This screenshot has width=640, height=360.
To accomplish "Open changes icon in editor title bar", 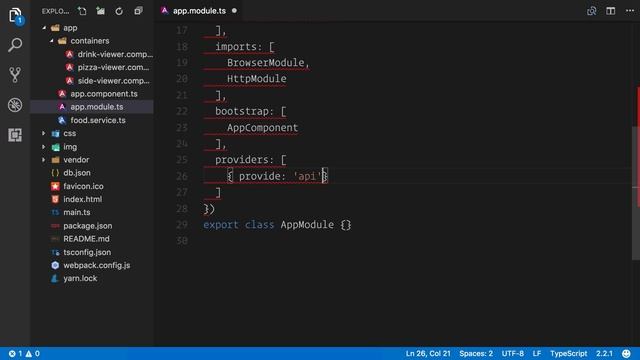I will tap(591, 11).
